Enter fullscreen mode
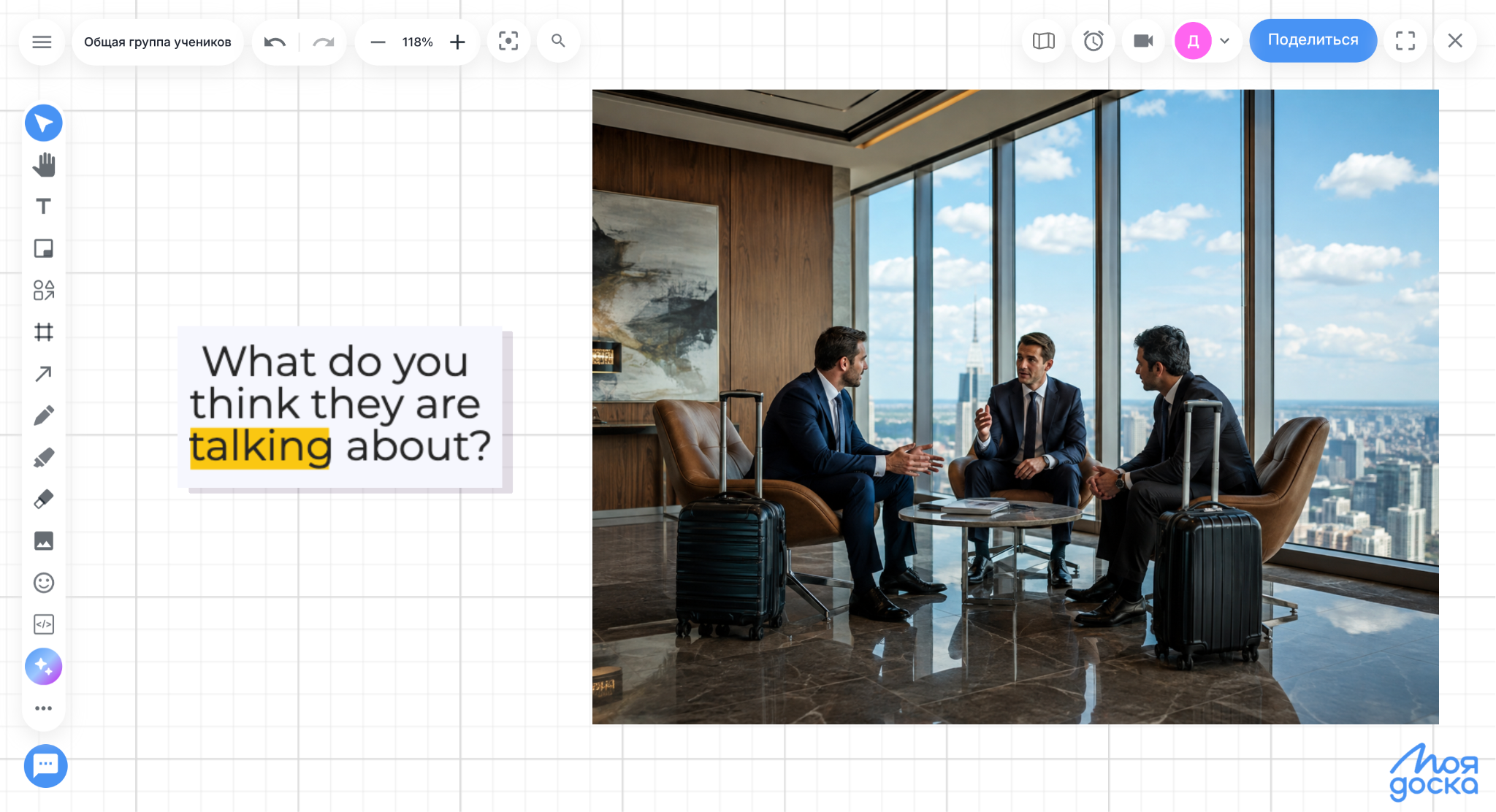The height and width of the screenshot is (812, 1496). click(x=1405, y=41)
